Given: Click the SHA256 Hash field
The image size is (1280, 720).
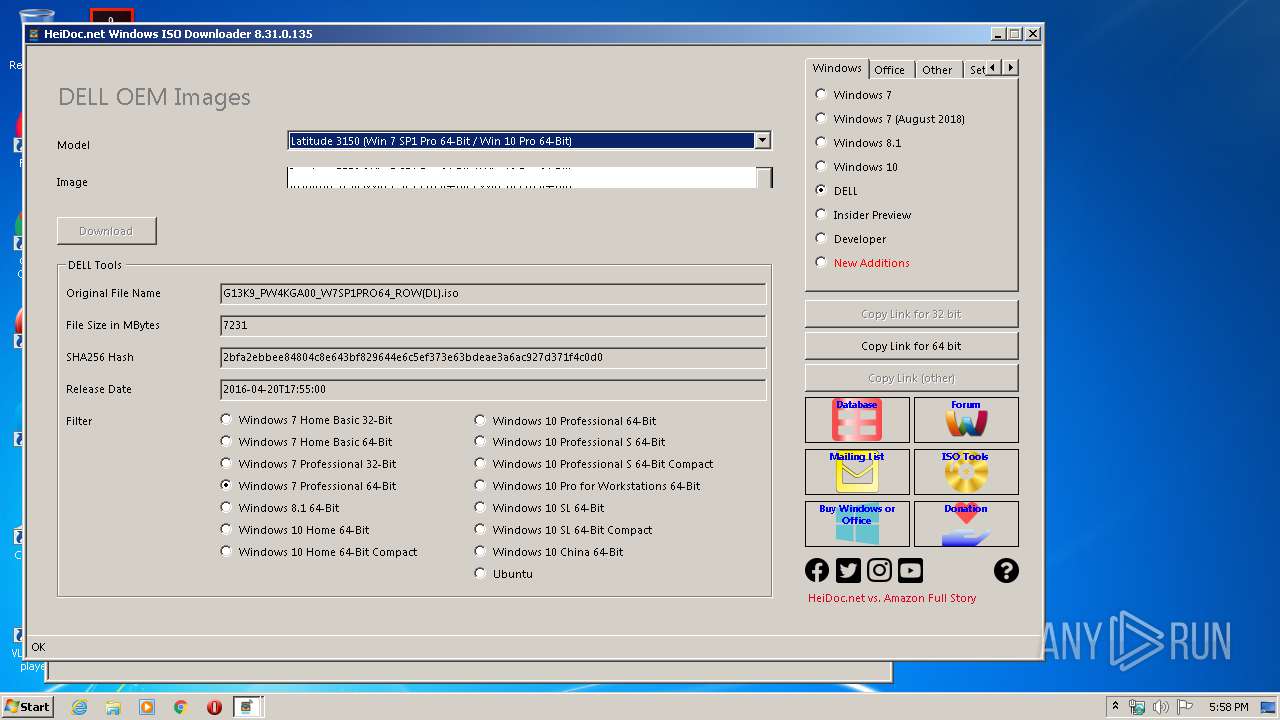Looking at the screenshot, I should (493, 357).
